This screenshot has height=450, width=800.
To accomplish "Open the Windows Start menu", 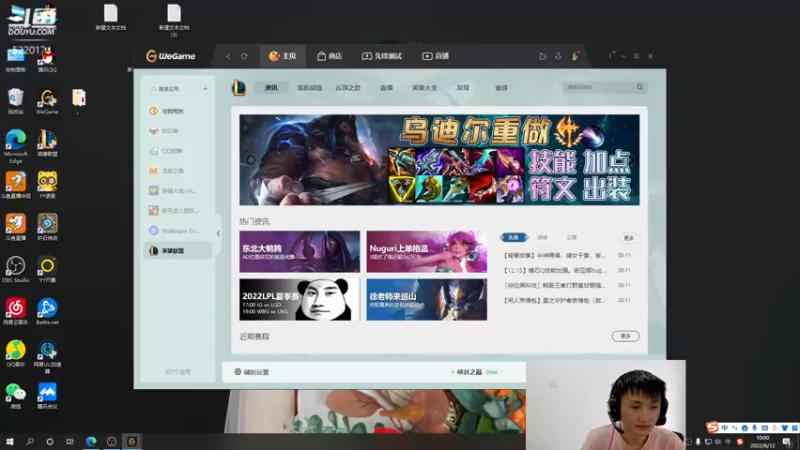I will (x=10, y=441).
